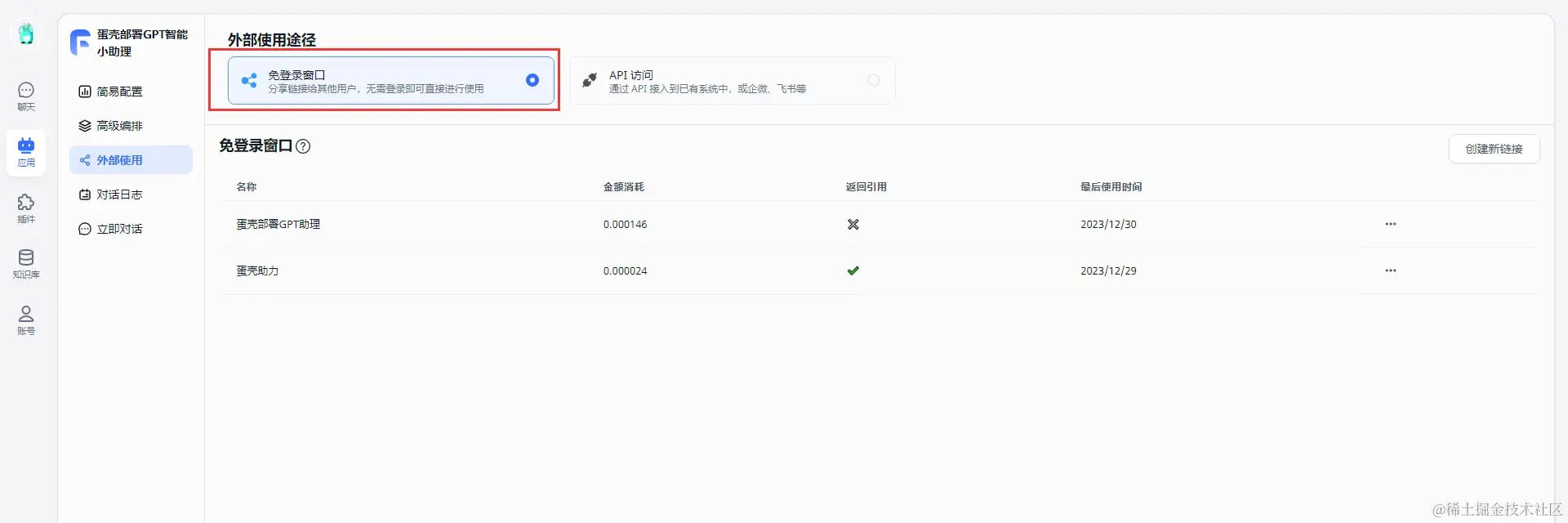
Task: Click the 名称 column header
Action: click(x=247, y=187)
